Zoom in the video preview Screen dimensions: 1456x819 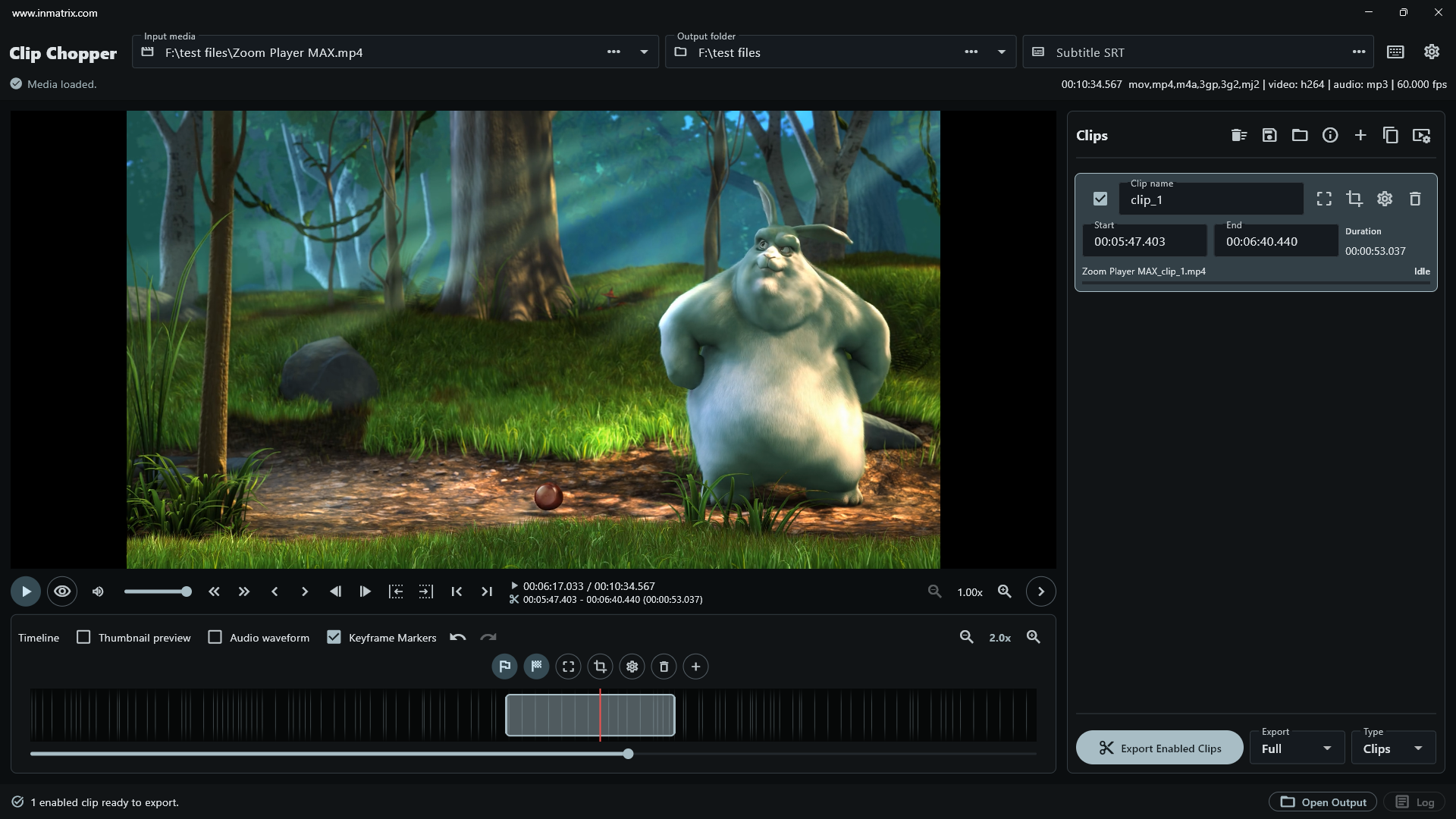pos(1005,591)
